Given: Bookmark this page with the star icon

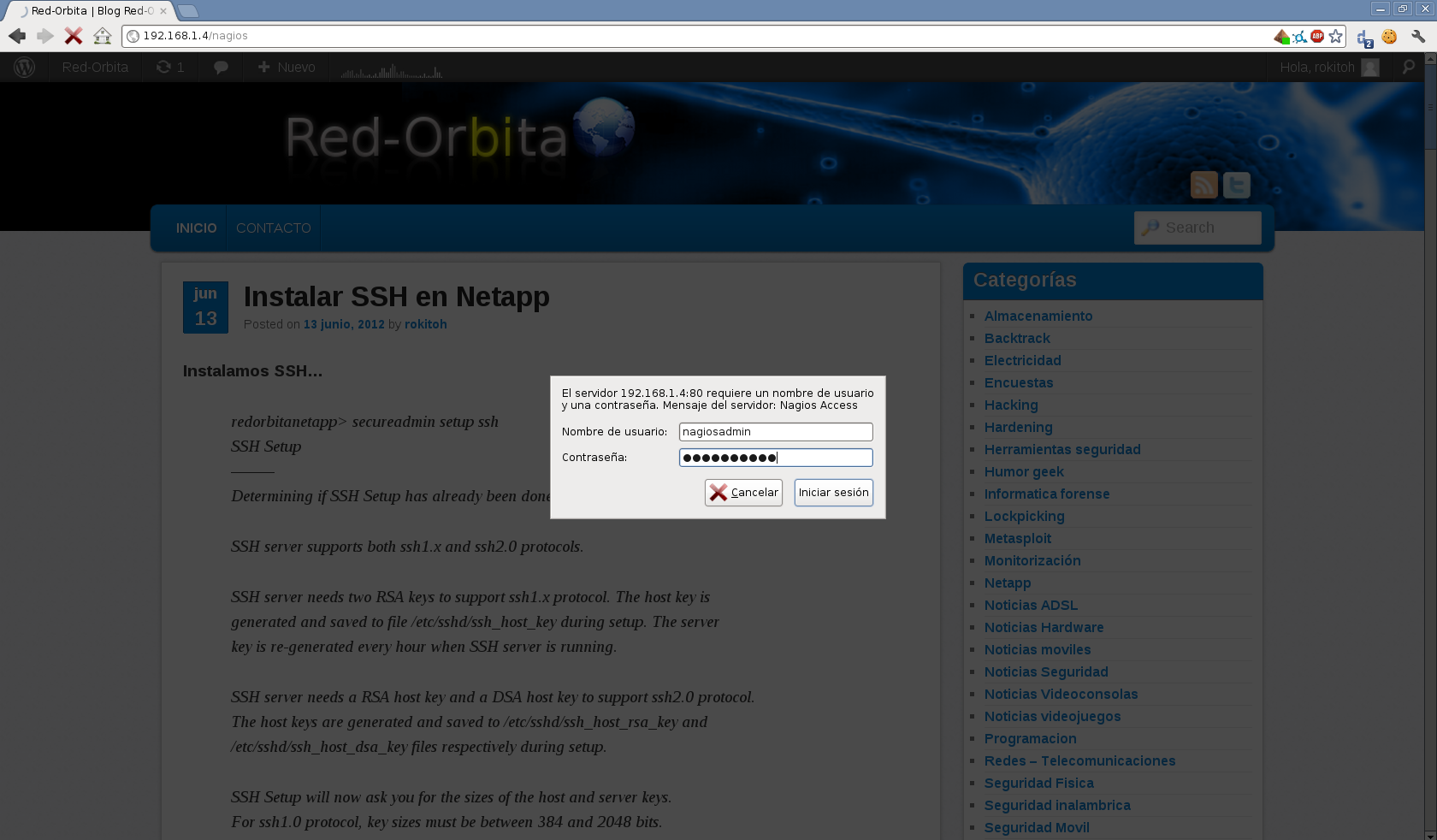Looking at the screenshot, I should pos(1336,36).
